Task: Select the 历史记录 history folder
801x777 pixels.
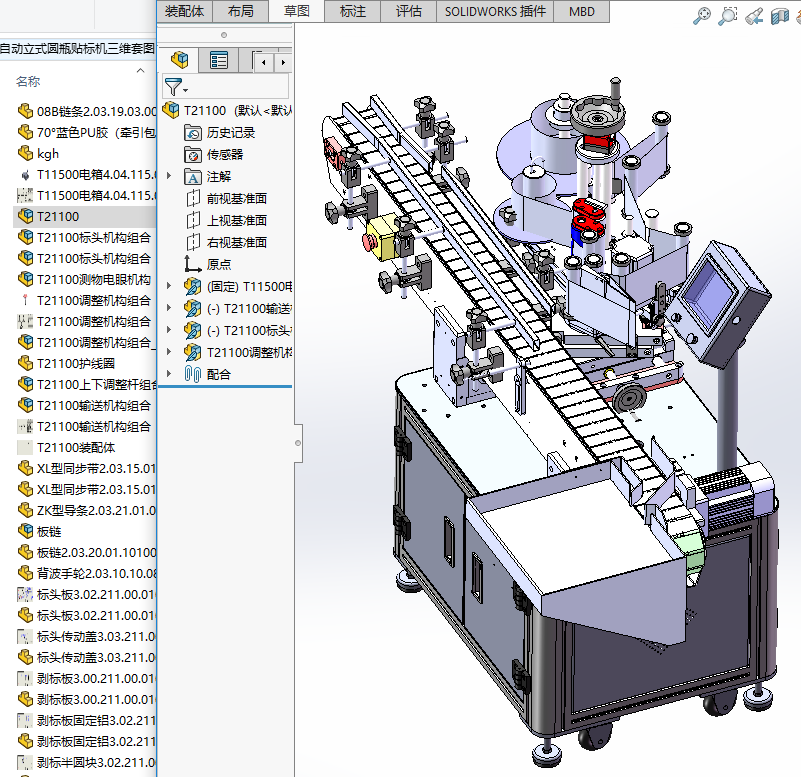Action: coord(230,132)
